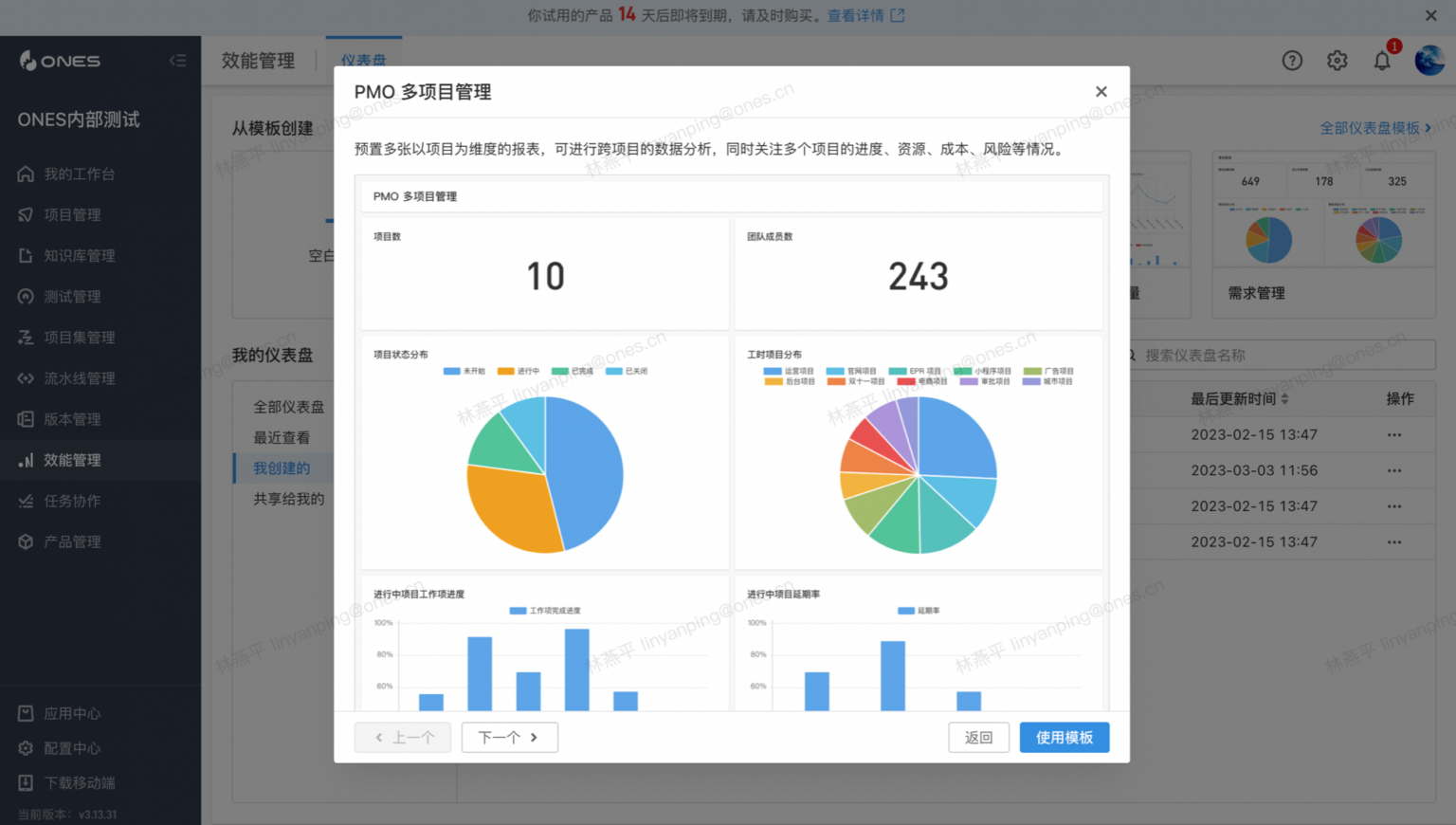
Task: Click the 使用模板 button
Action: pos(1064,737)
